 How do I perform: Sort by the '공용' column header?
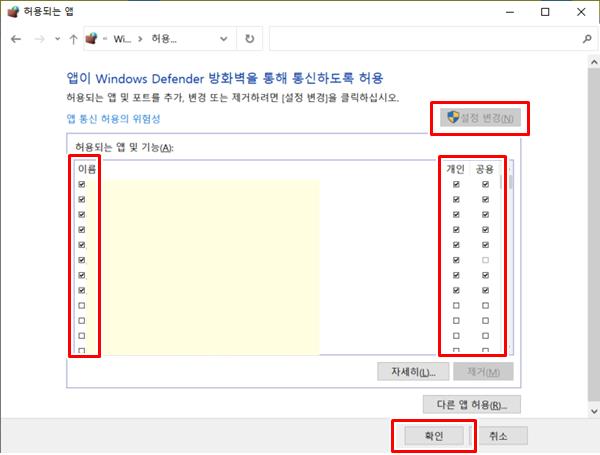(485, 169)
